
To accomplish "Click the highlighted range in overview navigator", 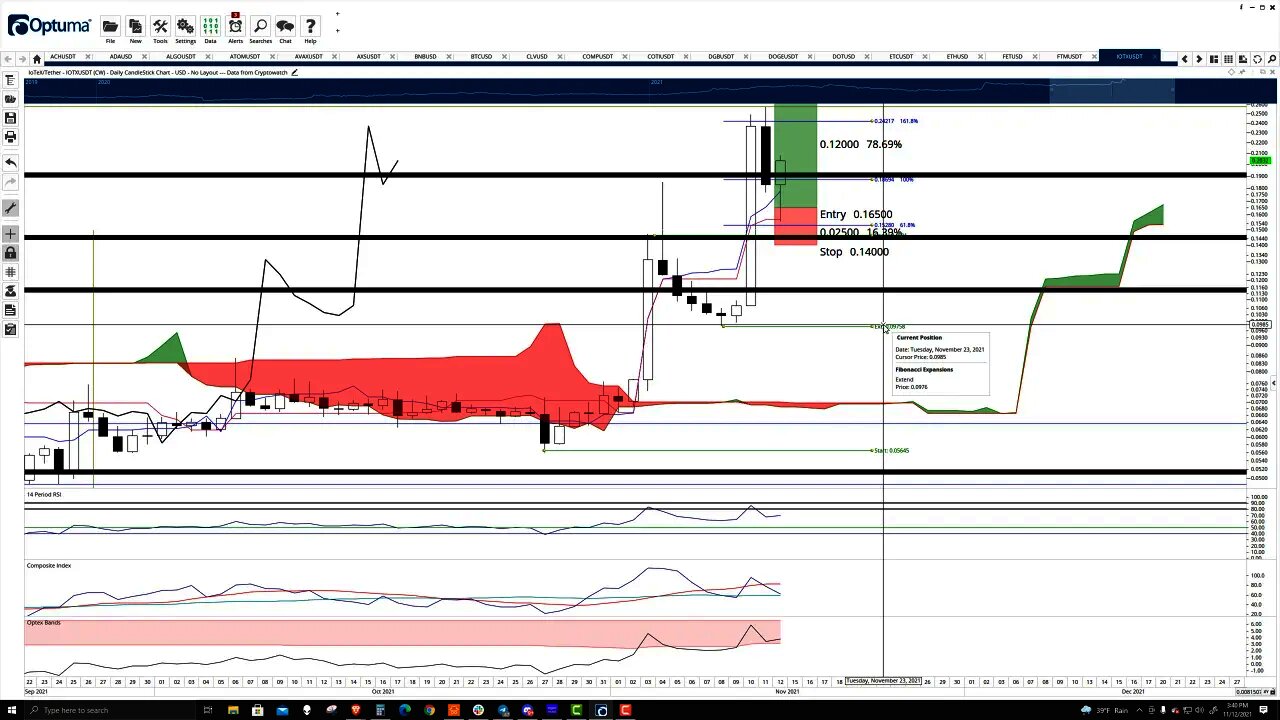I will [1112, 92].
